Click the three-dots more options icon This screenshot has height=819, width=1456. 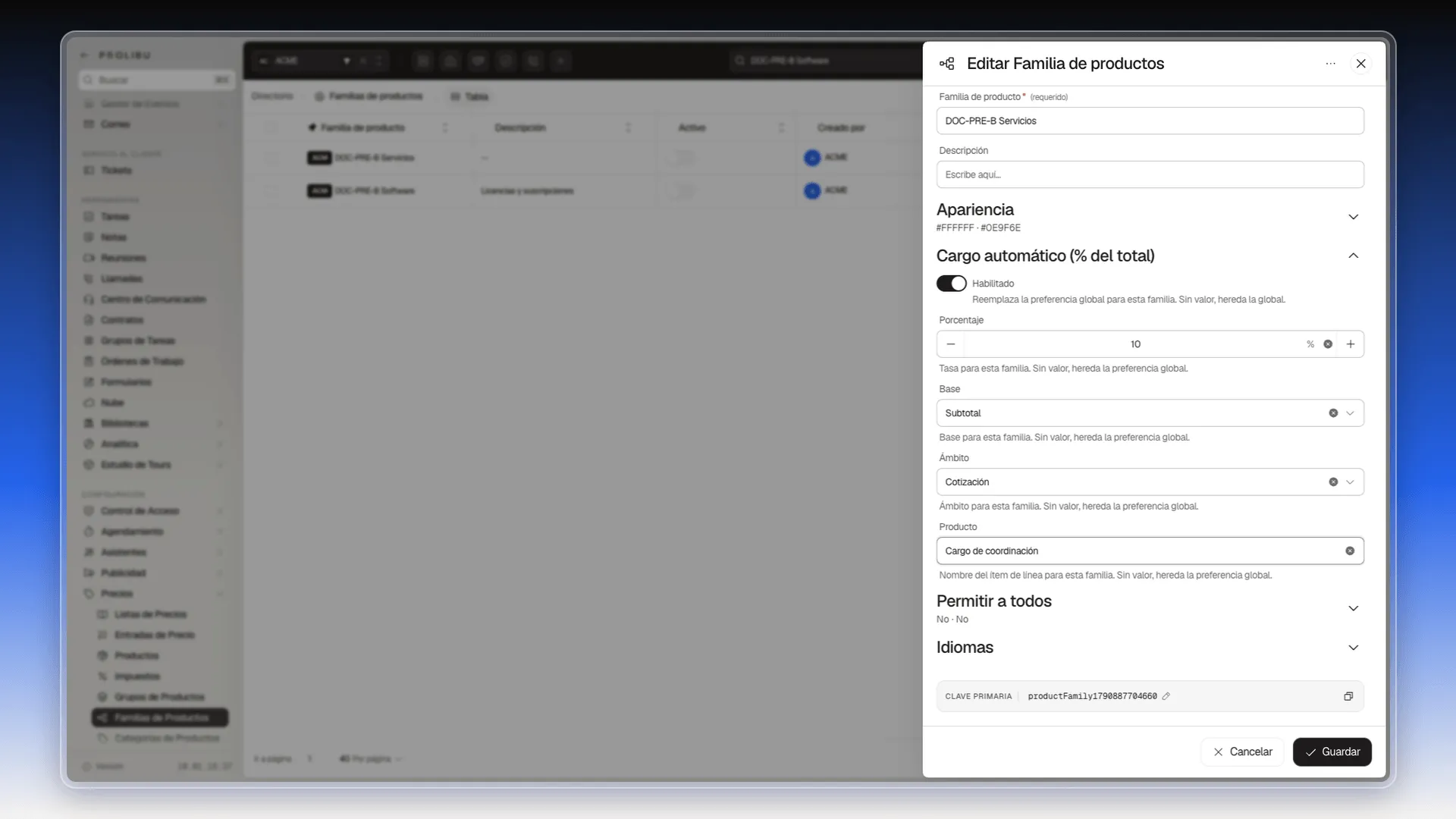click(1330, 64)
